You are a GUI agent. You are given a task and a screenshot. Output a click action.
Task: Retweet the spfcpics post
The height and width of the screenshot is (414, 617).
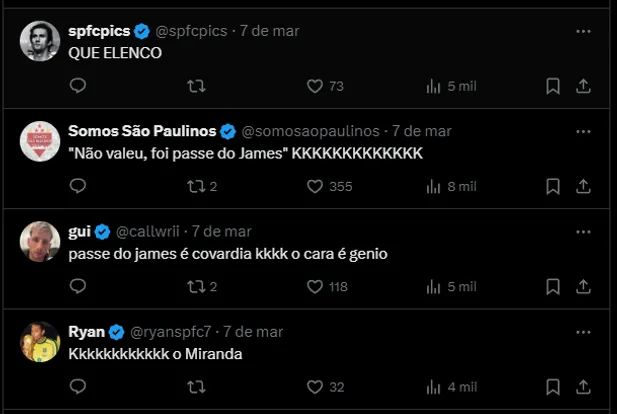[197, 87]
